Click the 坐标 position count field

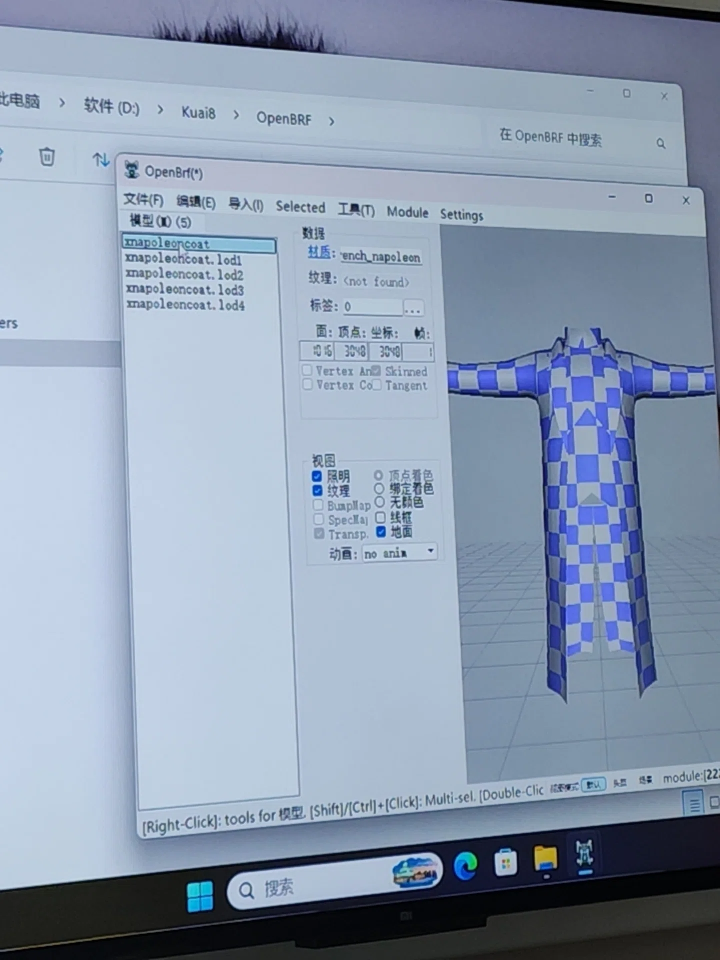(387, 352)
